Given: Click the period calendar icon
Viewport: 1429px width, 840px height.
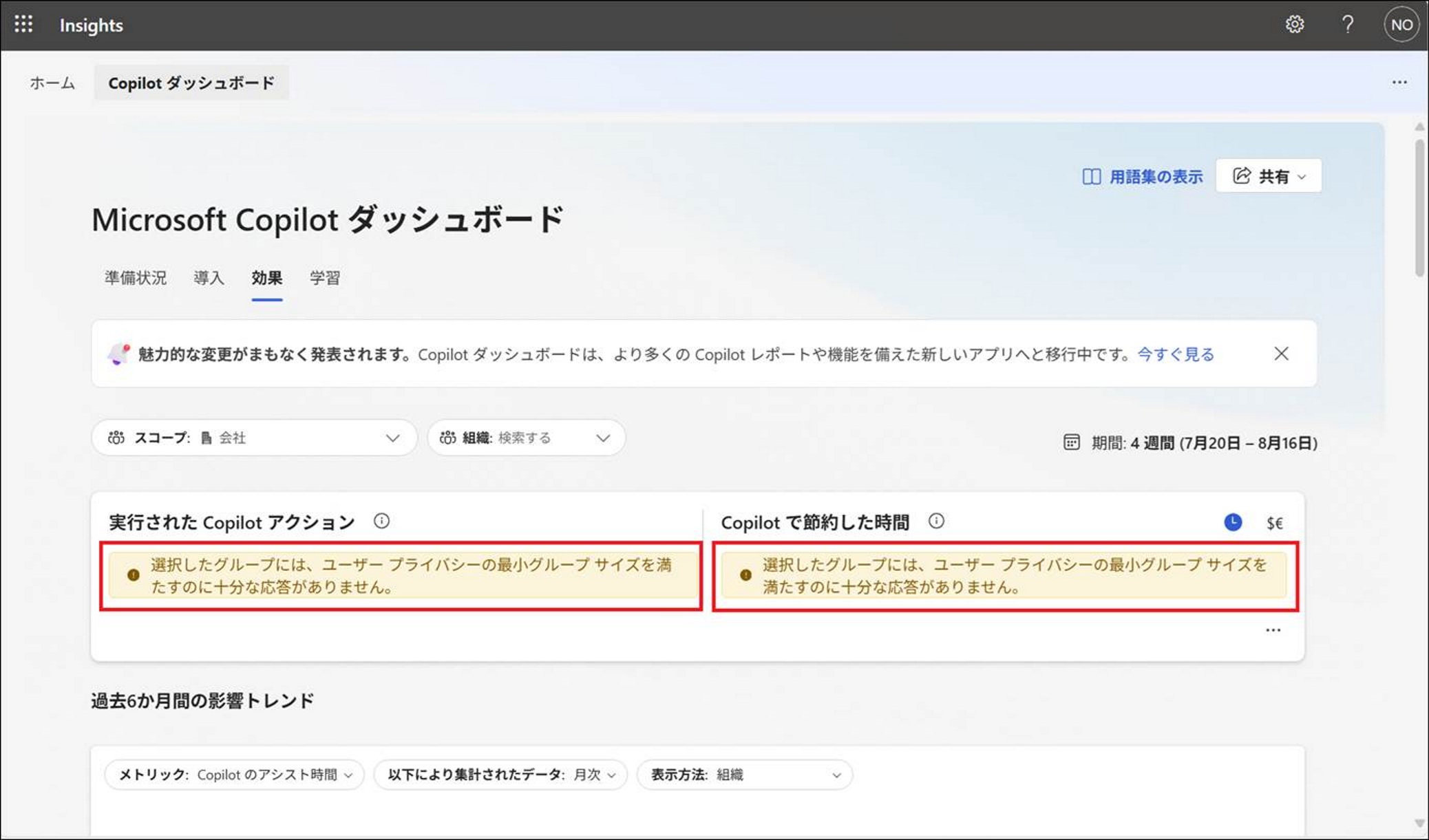Looking at the screenshot, I should tap(1071, 442).
